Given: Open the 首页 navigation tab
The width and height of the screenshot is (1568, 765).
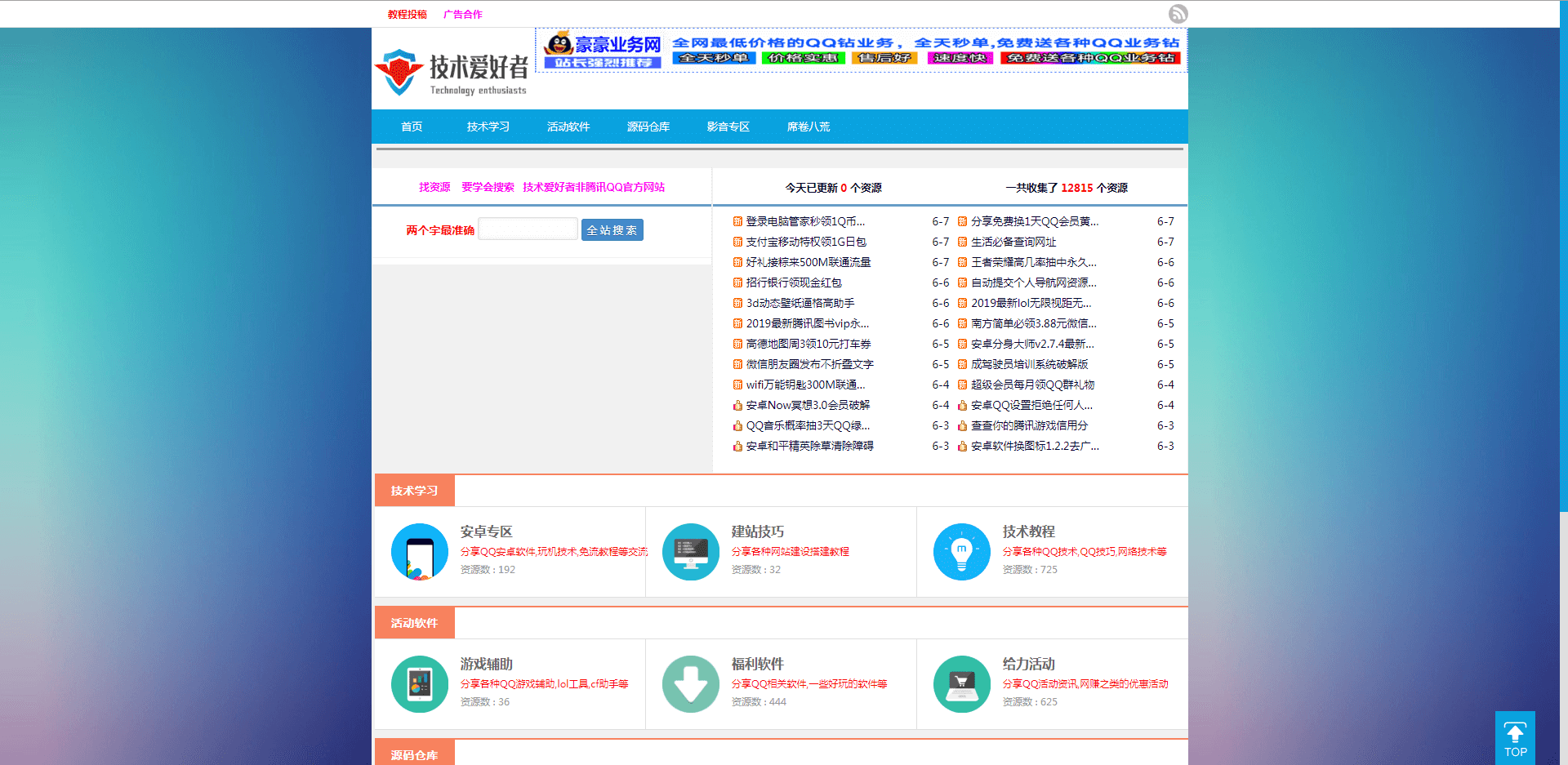Looking at the screenshot, I should pyautogui.click(x=412, y=127).
